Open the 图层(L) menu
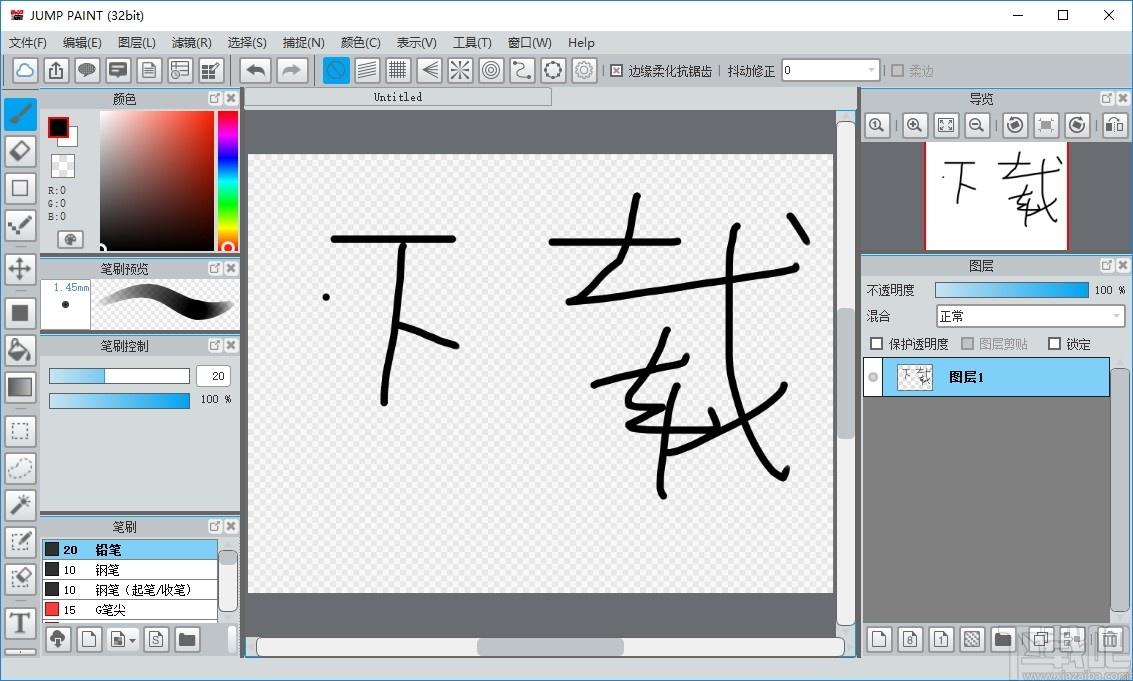The width and height of the screenshot is (1133, 681). (137, 43)
